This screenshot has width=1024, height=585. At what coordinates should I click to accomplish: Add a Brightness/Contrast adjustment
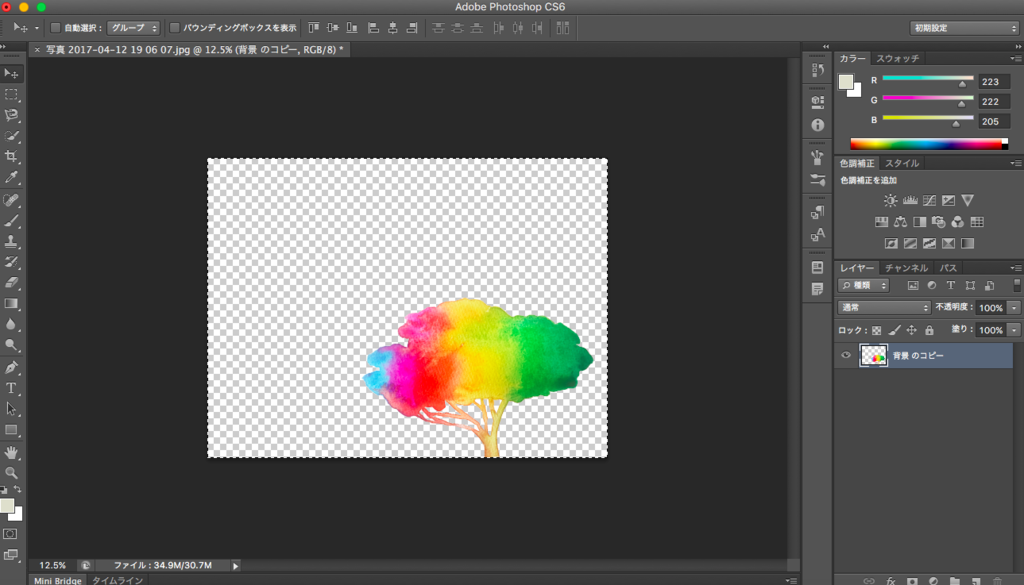tap(890, 200)
